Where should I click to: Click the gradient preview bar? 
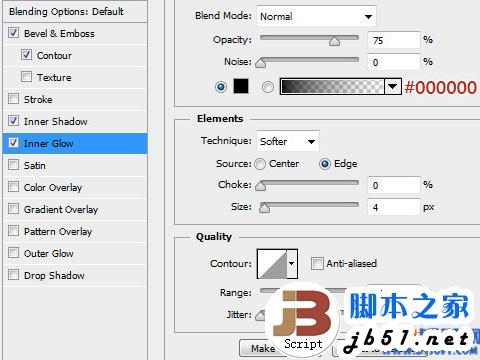332,87
